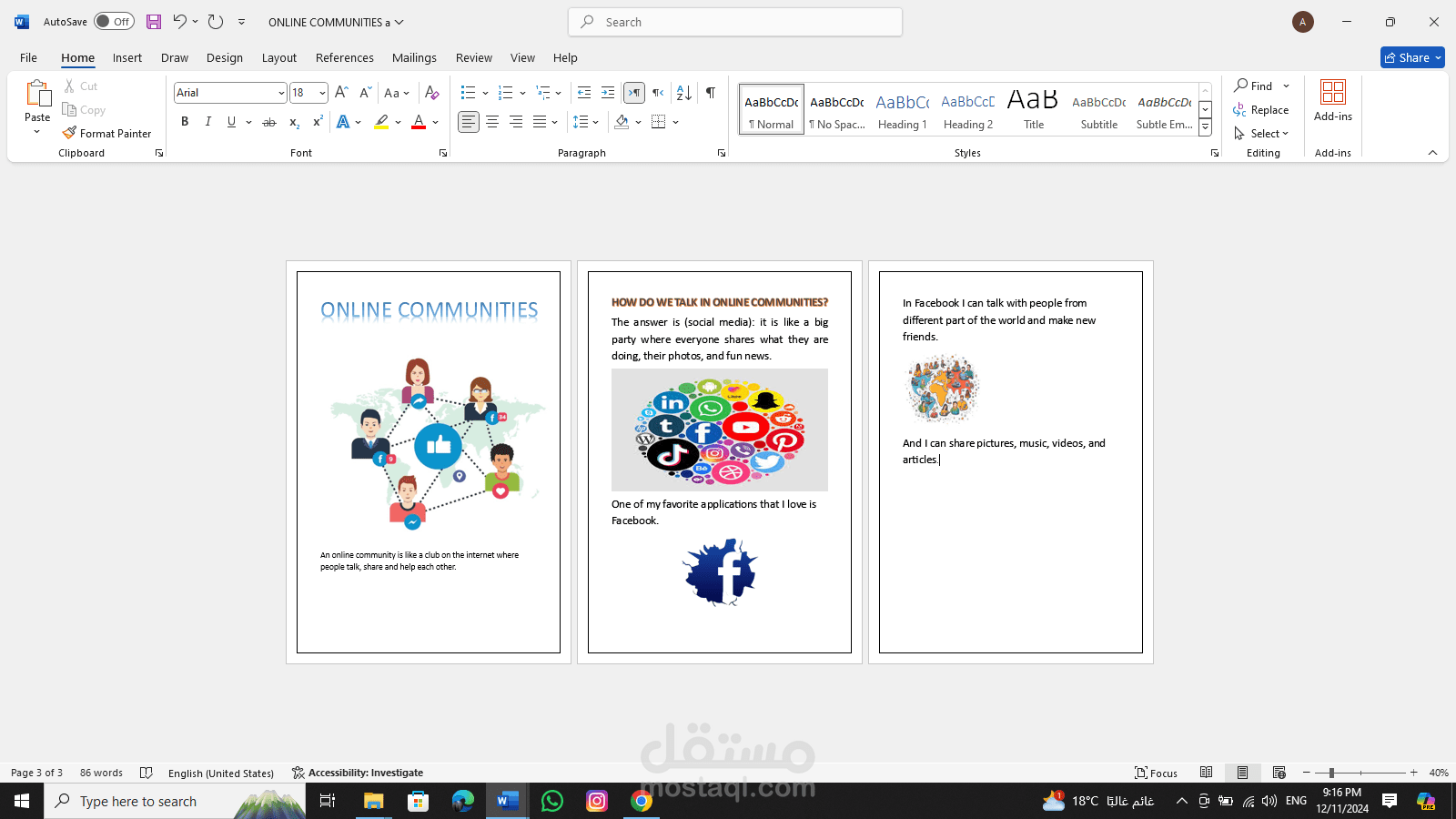Open the Layout tab
Screen dimensions: 1456x819
(x=279, y=57)
